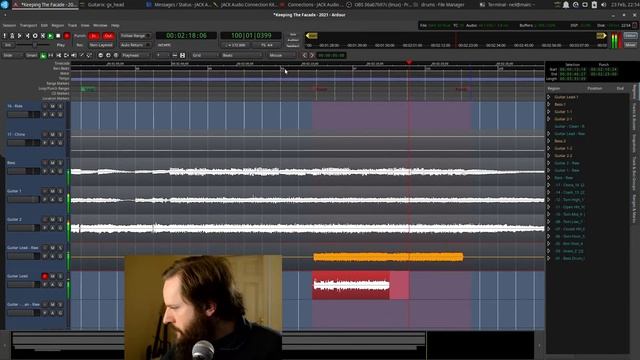Viewport: 640px width, 360px height.
Task: Click the orange Guitar Lead - Raw region
Action: (x=388, y=257)
